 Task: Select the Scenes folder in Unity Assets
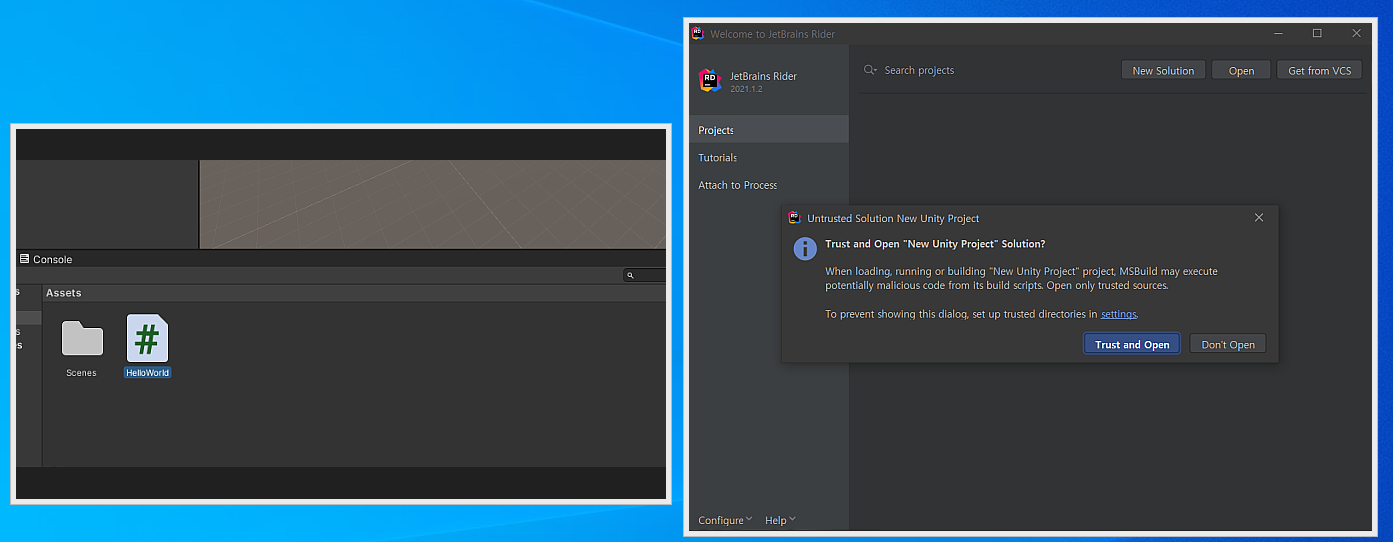tap(82, 338)
